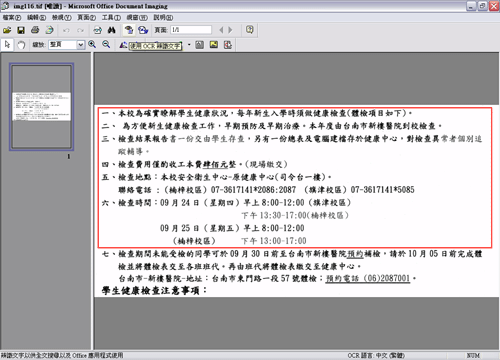This screenshot has height=360, width=500.
Task: Open the 說明(H) menu
Action: coord(163,18)
